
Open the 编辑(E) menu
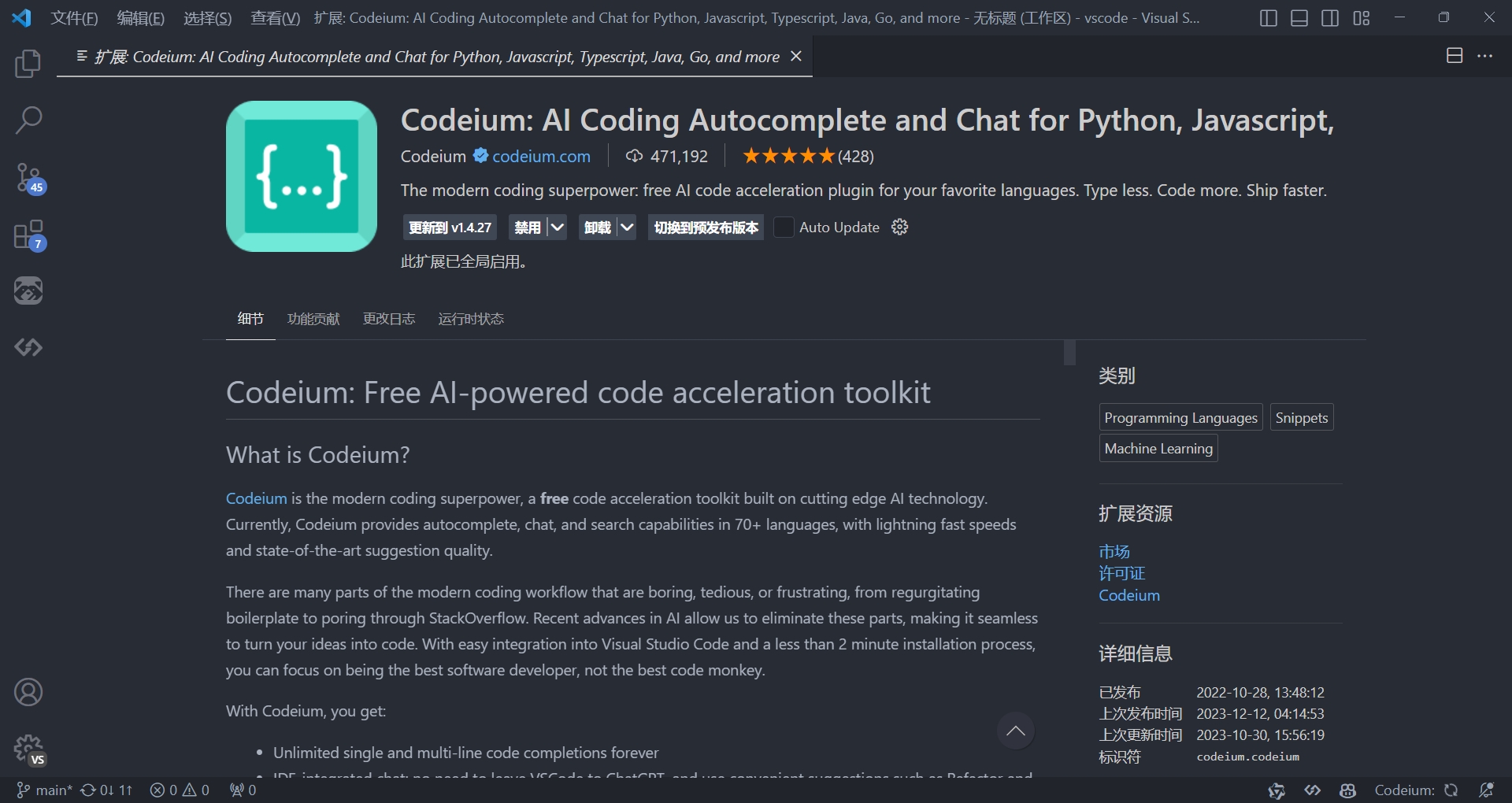tap(141, 18)
